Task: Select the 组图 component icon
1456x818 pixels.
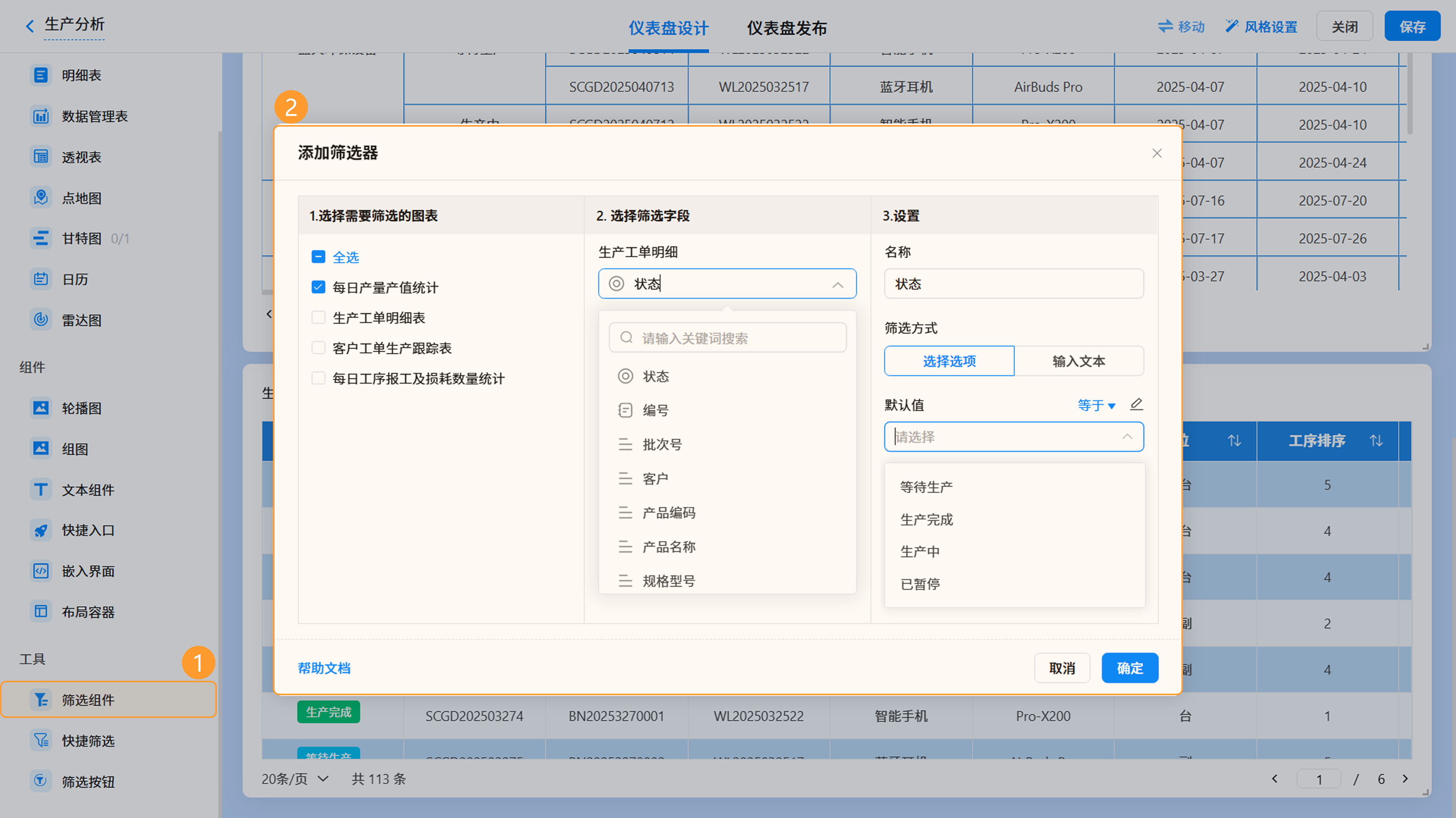Action: (x=41, y=449)
